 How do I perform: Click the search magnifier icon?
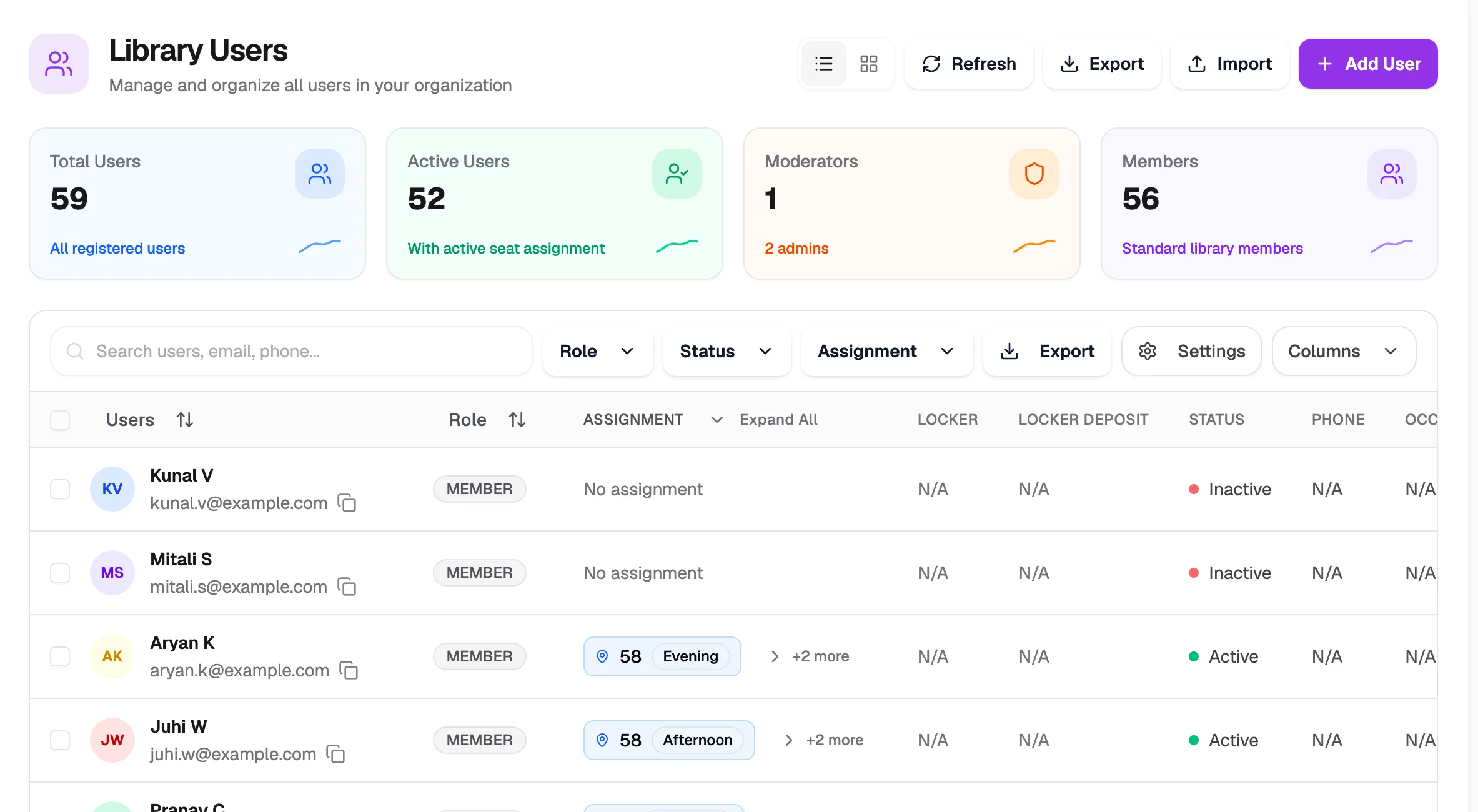(75, 351)
